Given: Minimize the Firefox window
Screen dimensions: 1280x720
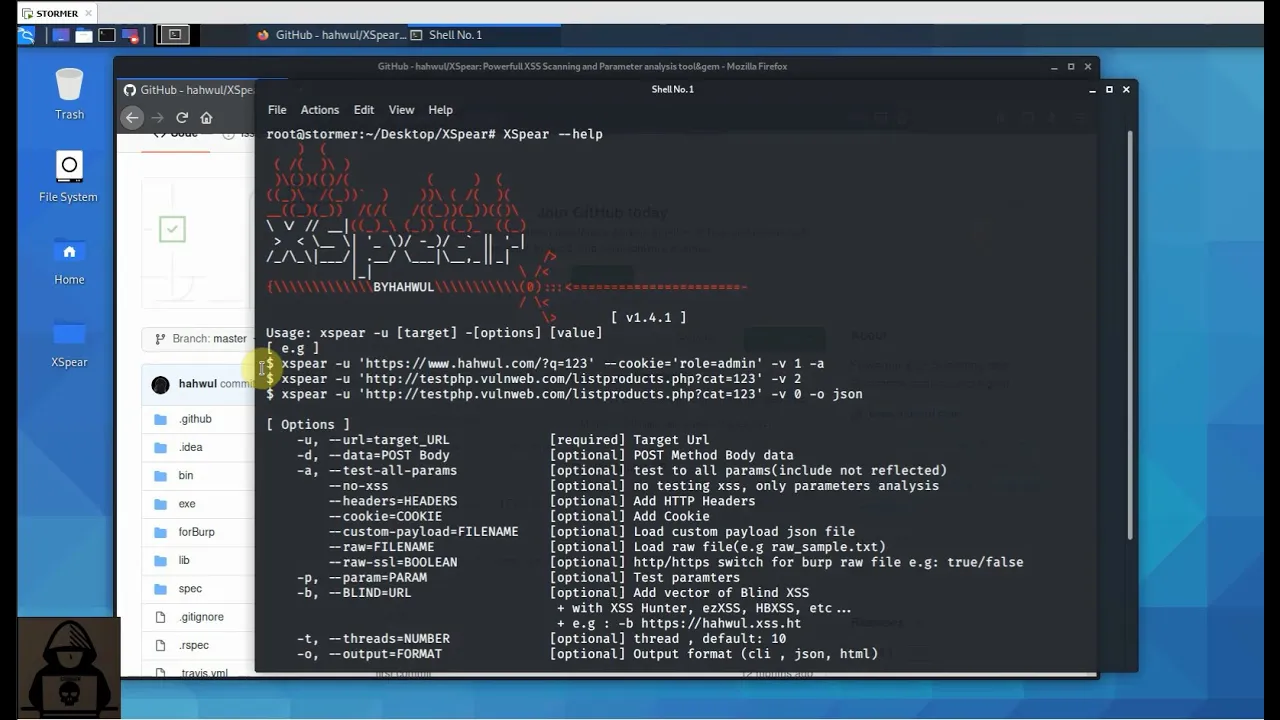Looking at the screenshot, I should [1054, 67].
